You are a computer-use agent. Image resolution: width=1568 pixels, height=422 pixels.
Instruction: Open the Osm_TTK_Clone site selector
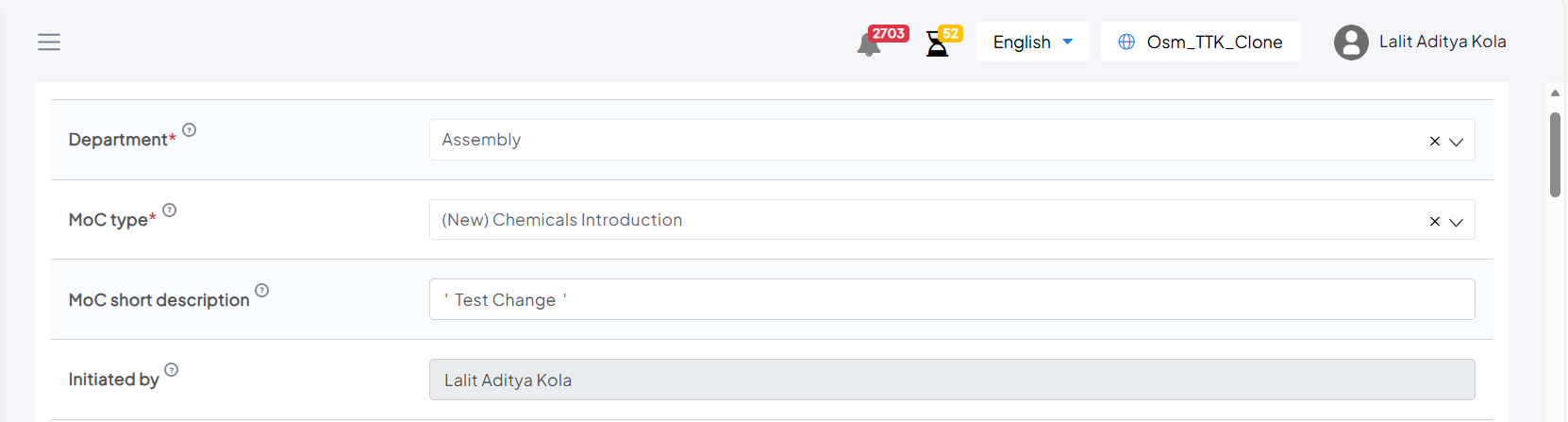pyautogui.click(x=1213, y=42)
